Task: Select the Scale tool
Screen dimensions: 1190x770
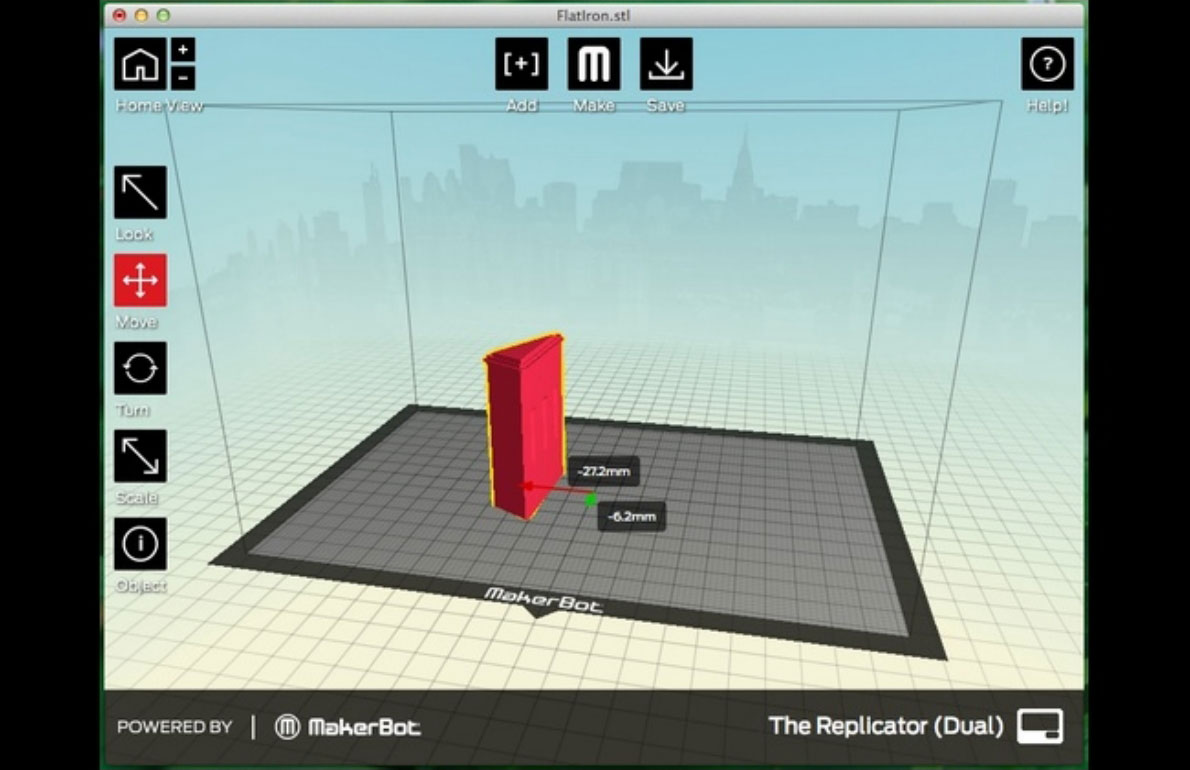Action: pyautogui.click(x=140, y=456)
